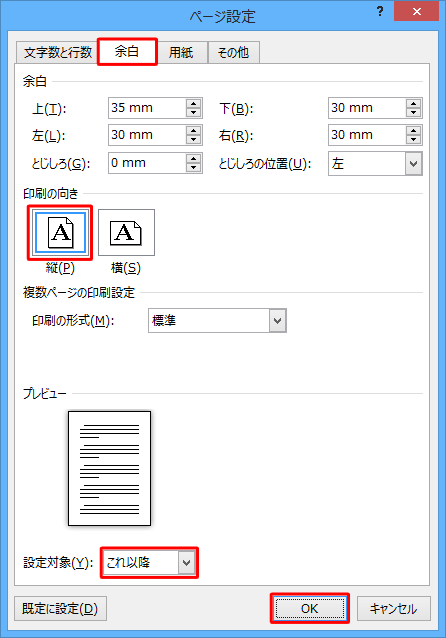Decrease the 左(L) left margin value
The height and width of the screenshot is (638, 446).
(x=194, y=140)
